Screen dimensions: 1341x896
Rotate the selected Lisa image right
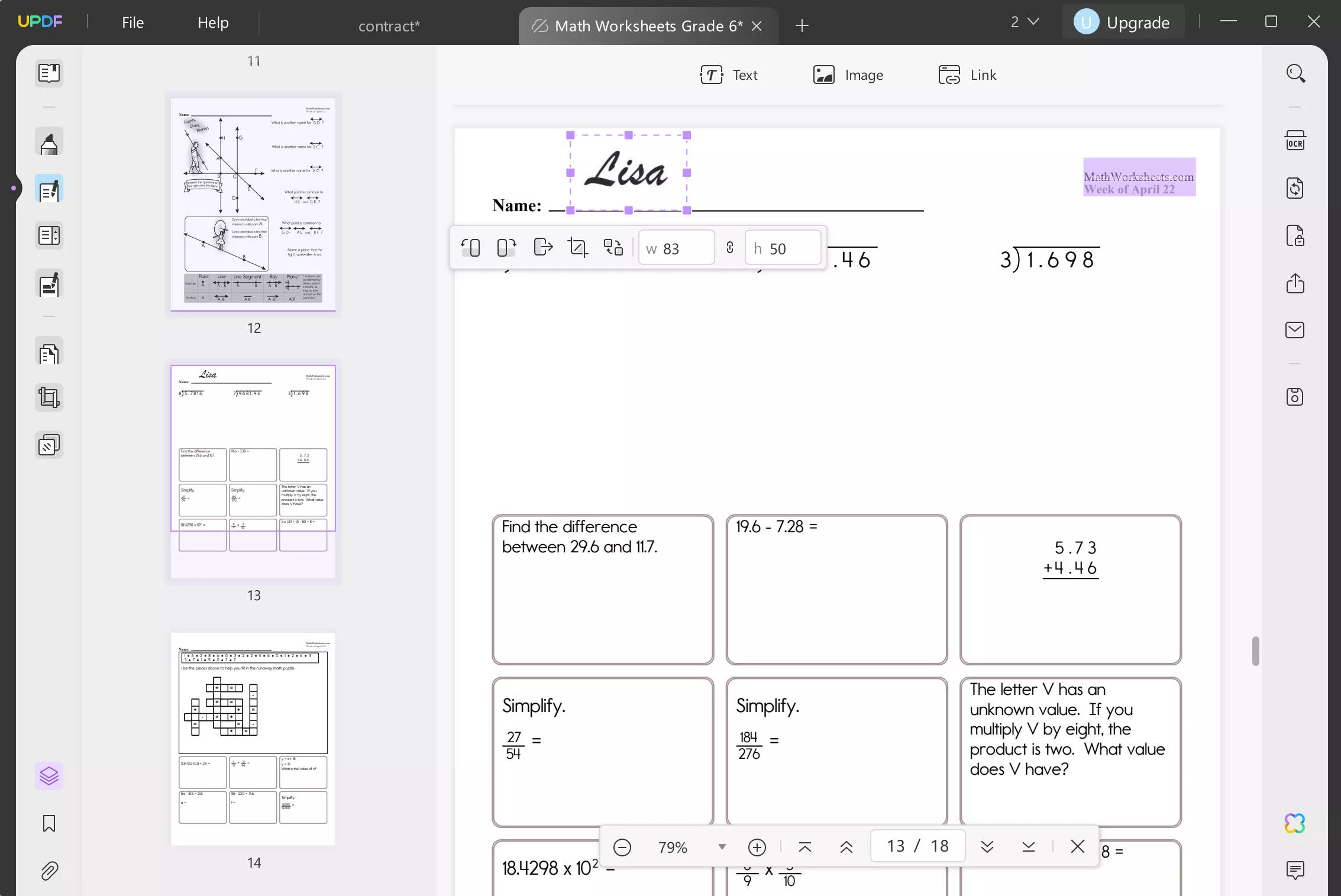pos(505,247)
